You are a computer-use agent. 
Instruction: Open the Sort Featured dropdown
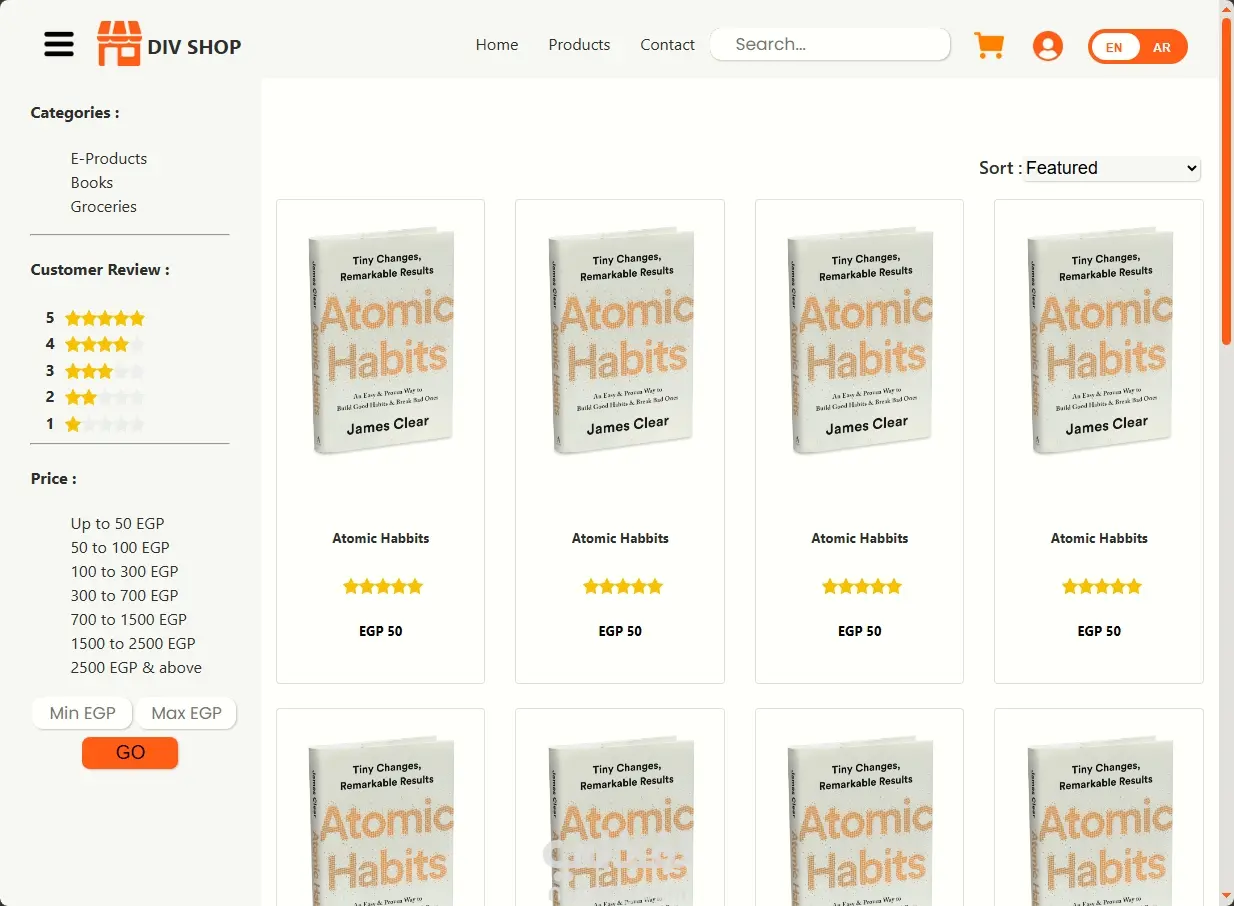(1111, 168)
